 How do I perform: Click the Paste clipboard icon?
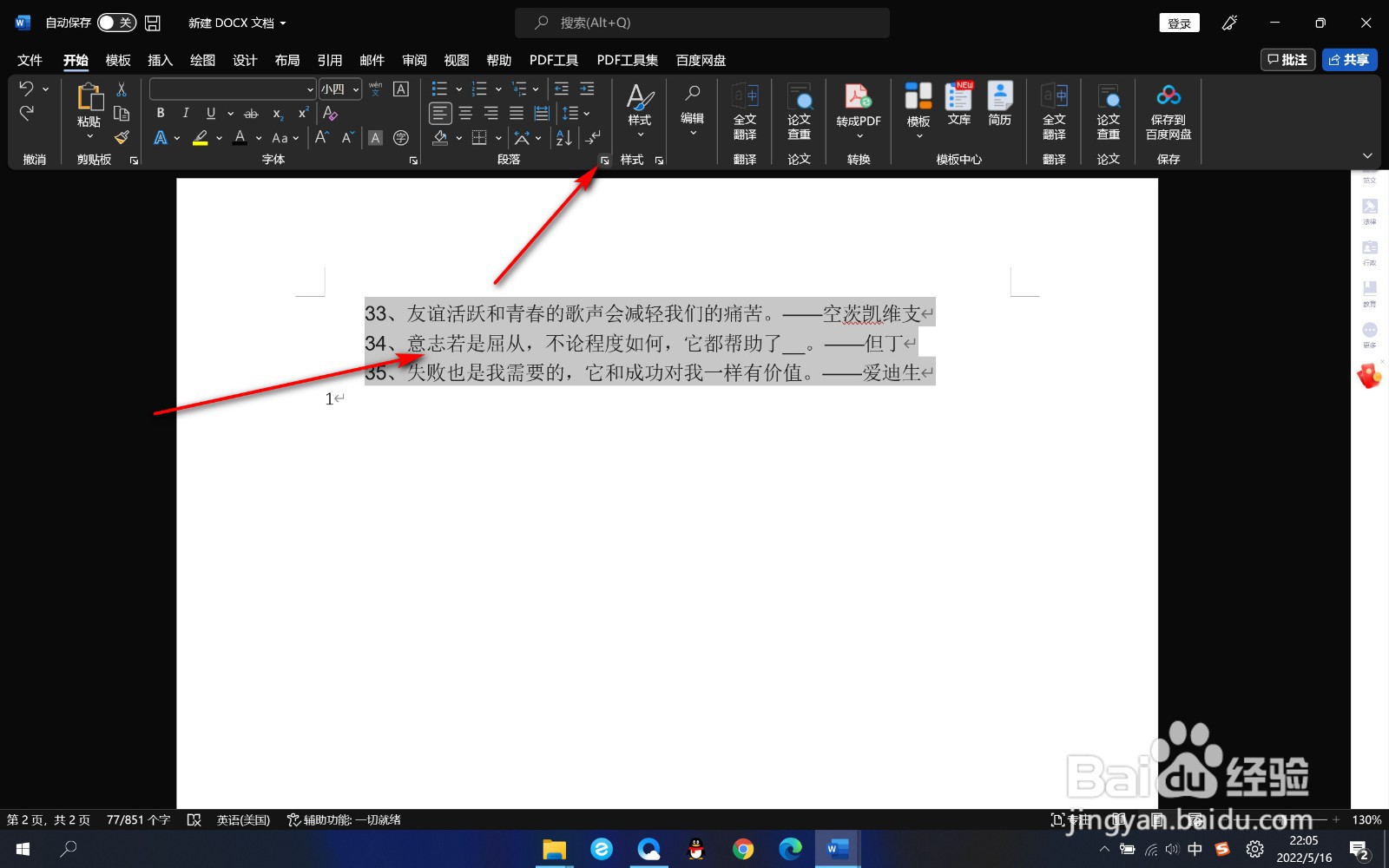tap(89, 98)
